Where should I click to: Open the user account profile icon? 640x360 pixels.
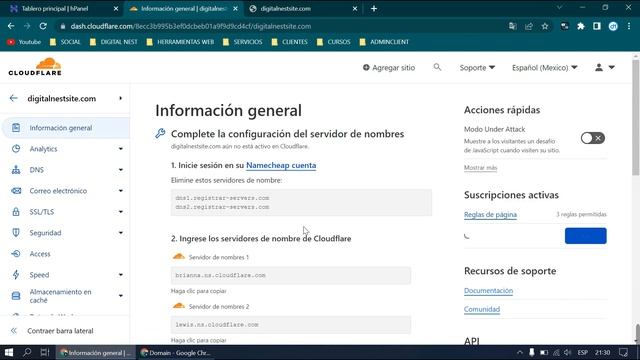[599, 67]
